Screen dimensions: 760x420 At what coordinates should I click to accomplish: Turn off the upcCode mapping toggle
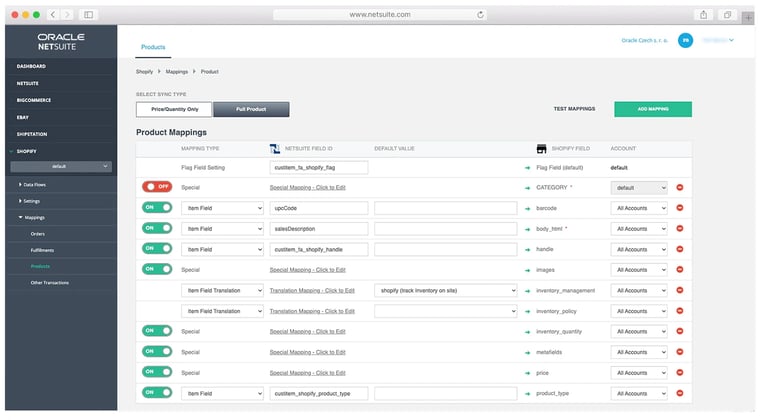[157, 208]
